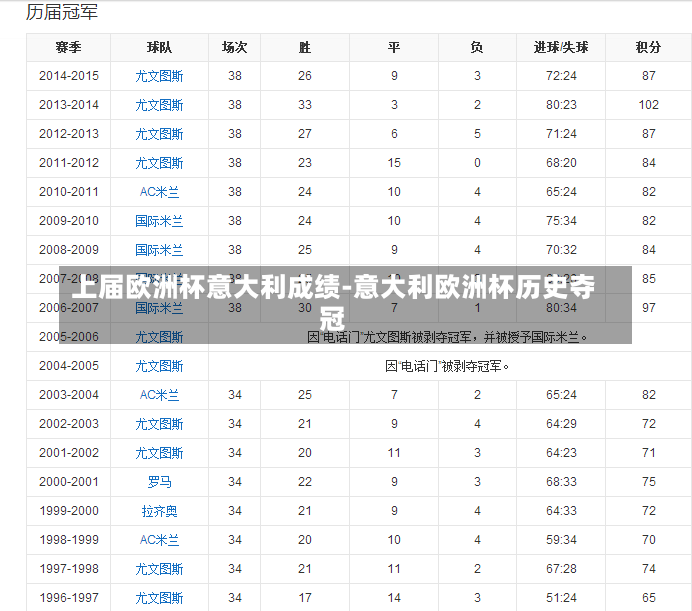Select the 2010-2011 season cell
Screen dimensions: 692x611
coord(68,192)
